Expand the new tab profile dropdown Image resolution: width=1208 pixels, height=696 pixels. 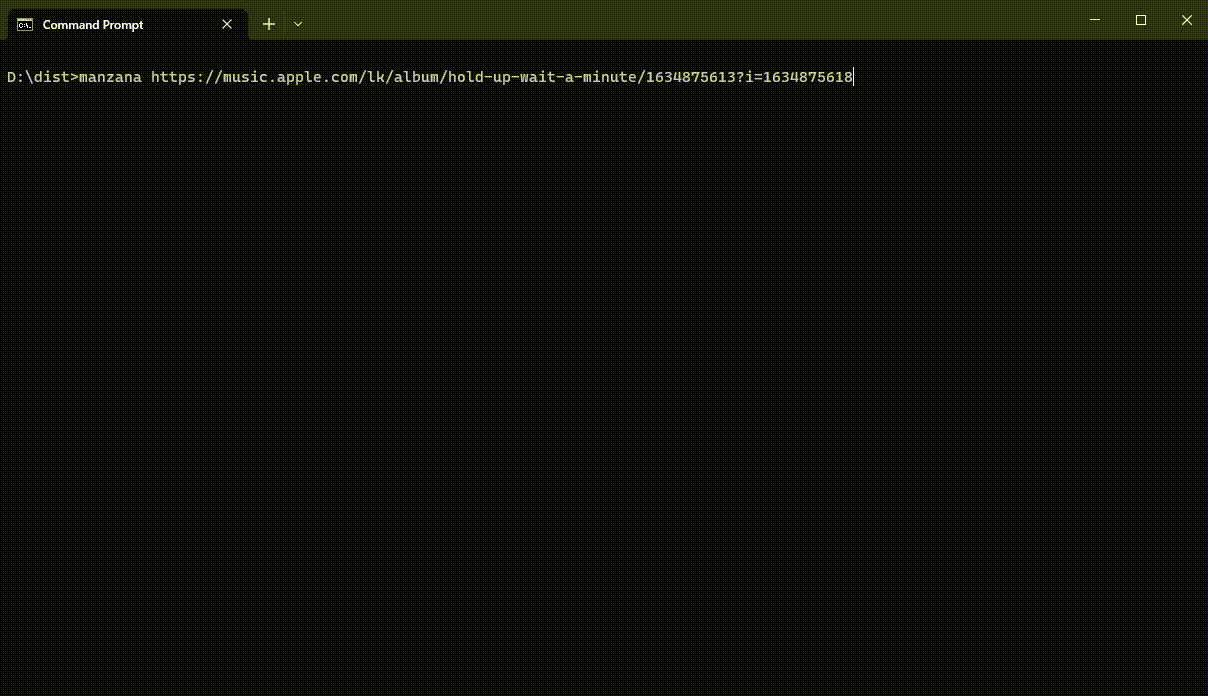pos(298,24)
